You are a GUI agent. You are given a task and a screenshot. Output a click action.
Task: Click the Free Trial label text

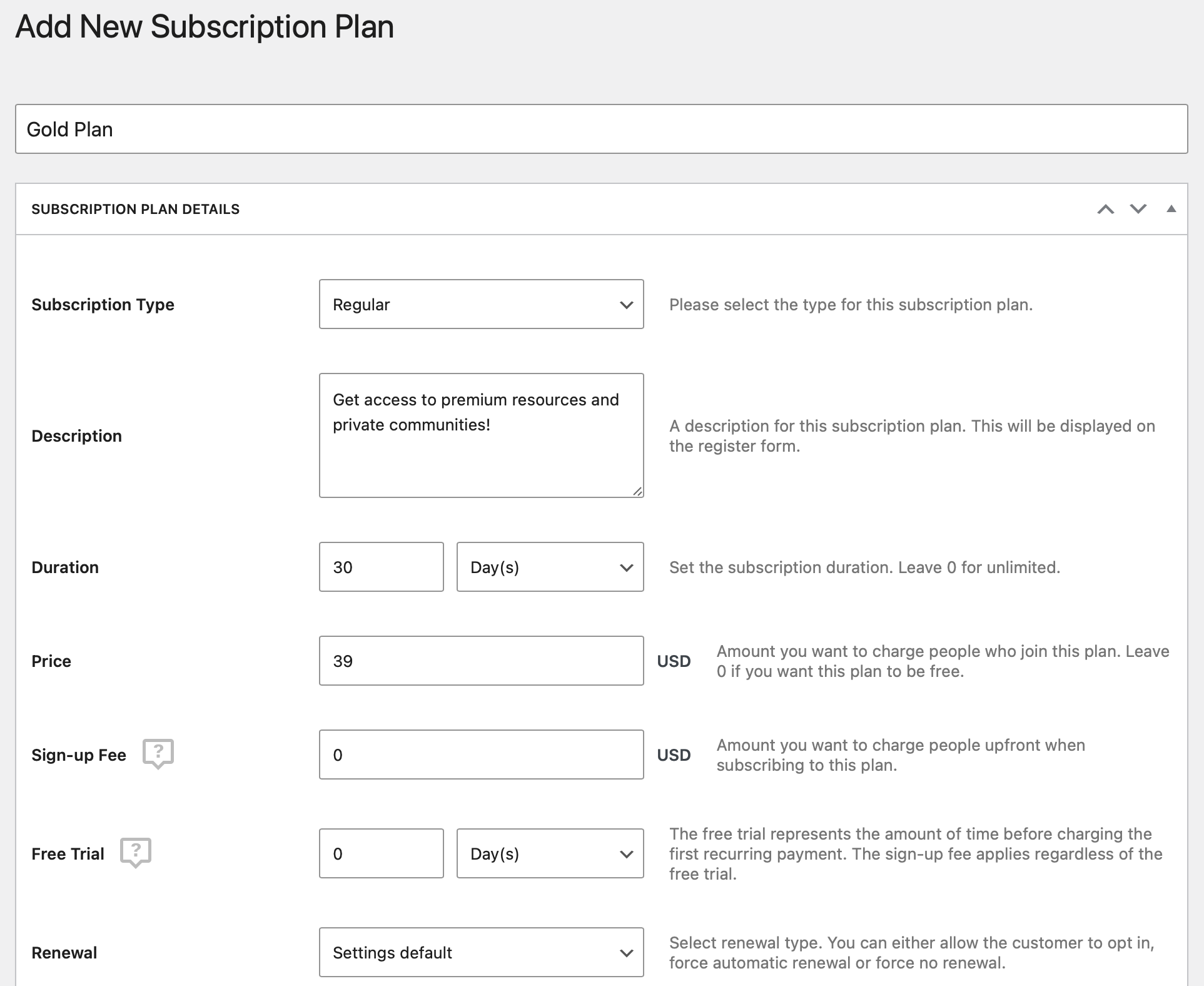pos(68,854)
